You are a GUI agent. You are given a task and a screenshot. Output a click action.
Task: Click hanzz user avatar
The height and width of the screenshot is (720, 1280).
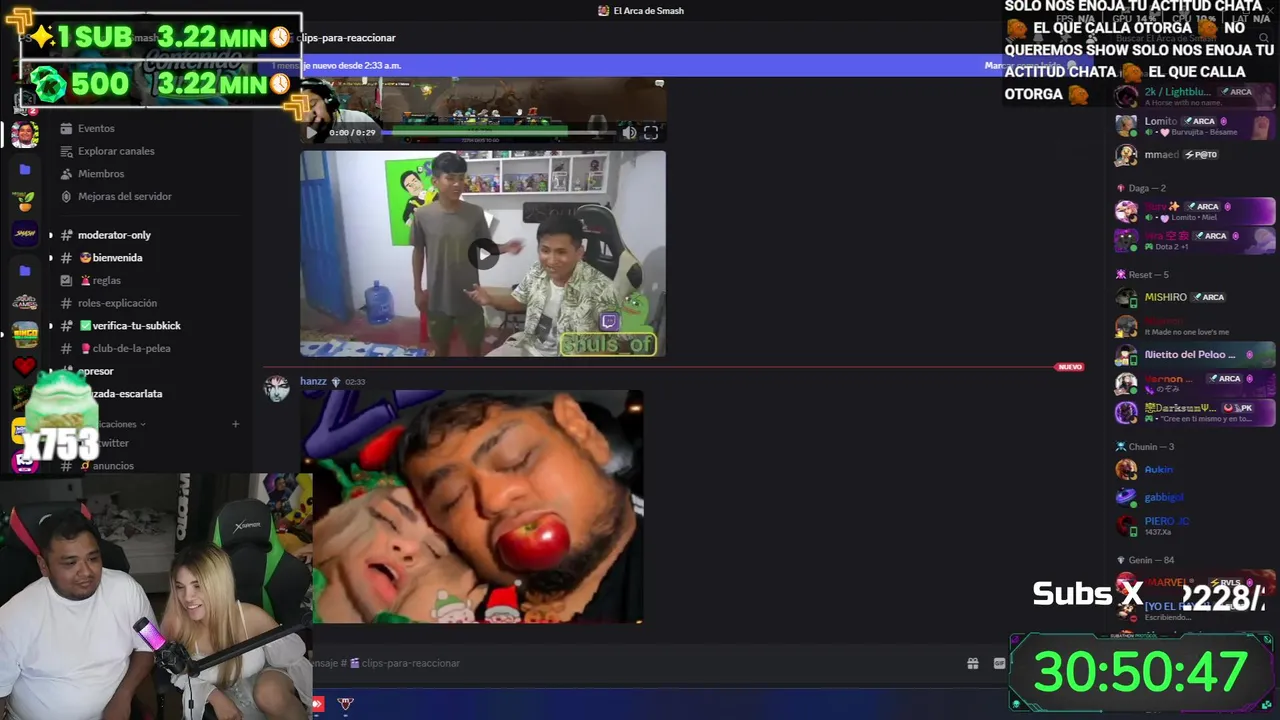[x=277, y=389]
